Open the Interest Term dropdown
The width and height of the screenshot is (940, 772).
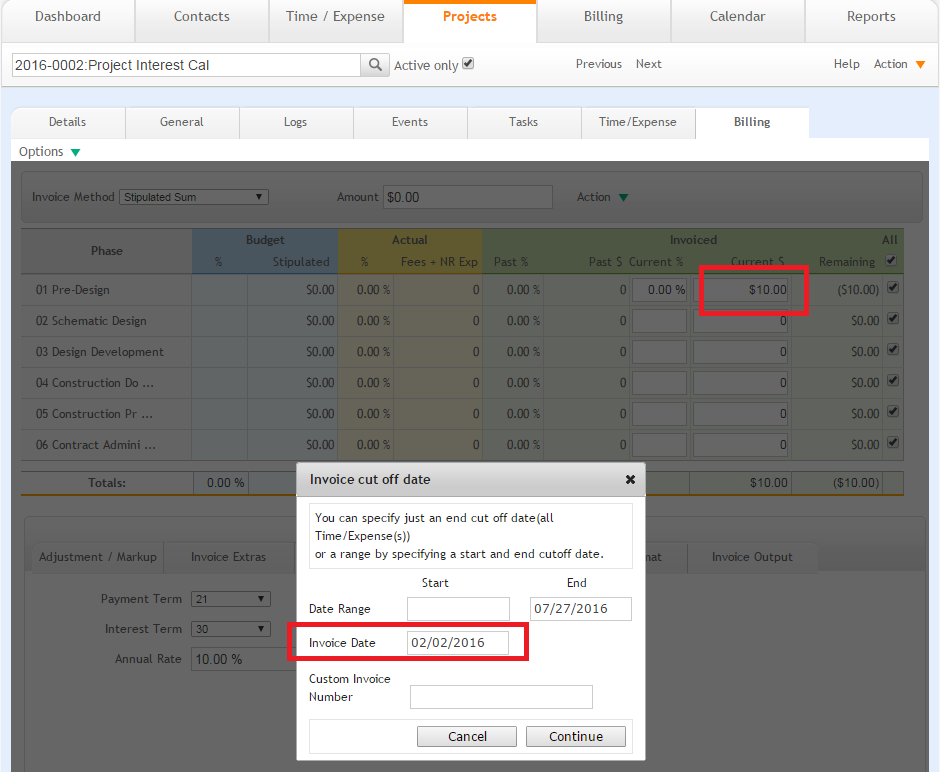(x=230, y=629)
